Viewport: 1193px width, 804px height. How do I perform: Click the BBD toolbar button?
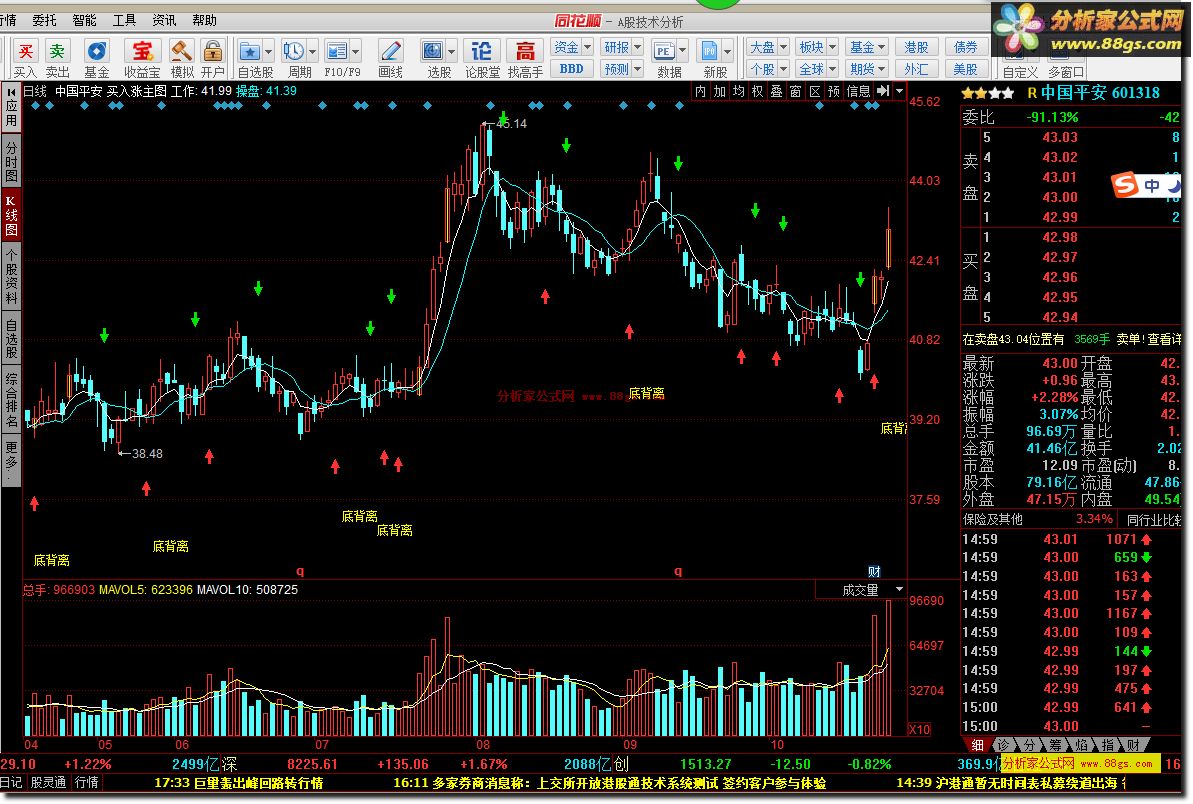[x=571, y=69]
